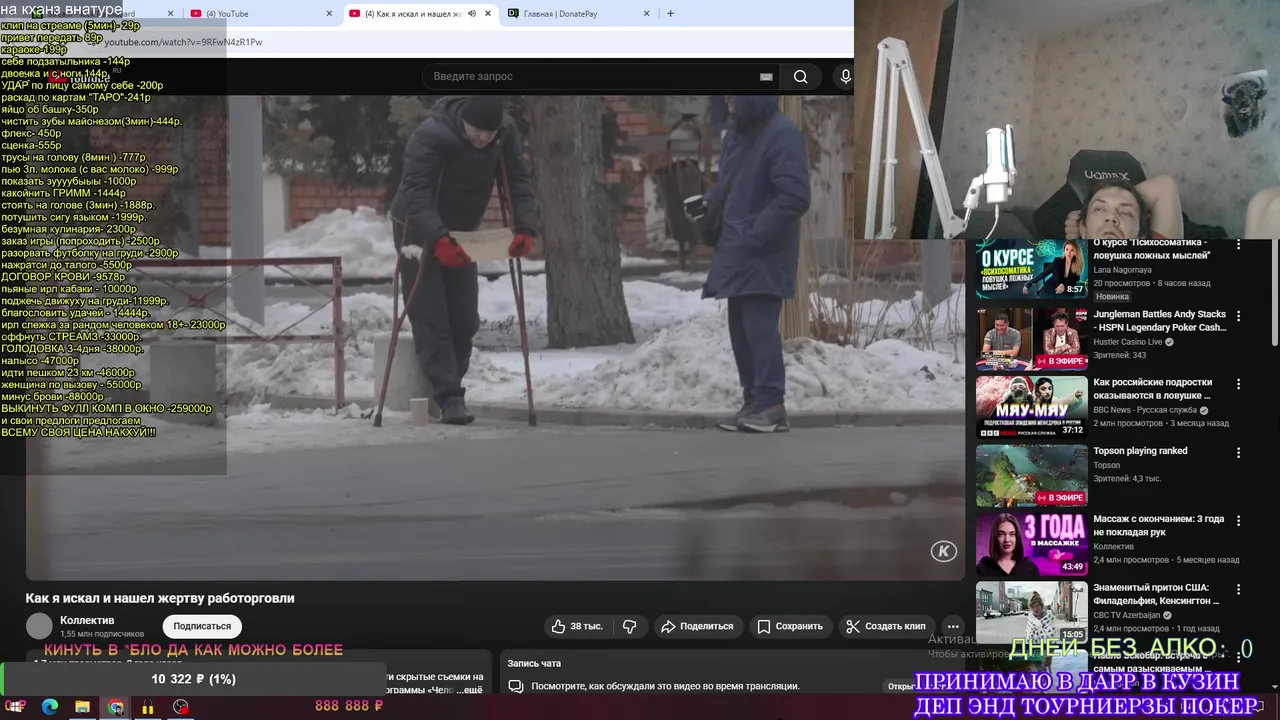
Task: Open File Explorer from taskbar
Action: [x=82, y=707]
